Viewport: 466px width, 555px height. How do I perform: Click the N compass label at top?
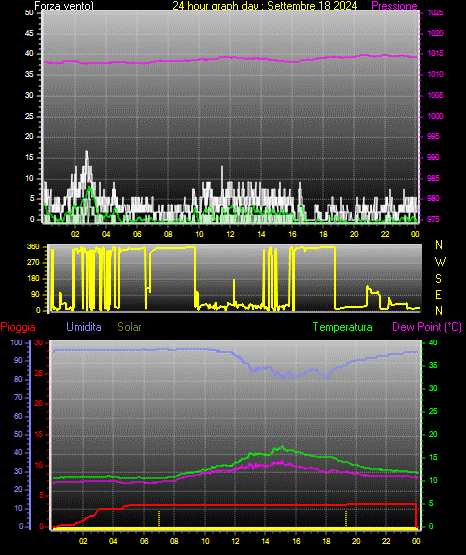pos(439,245)
